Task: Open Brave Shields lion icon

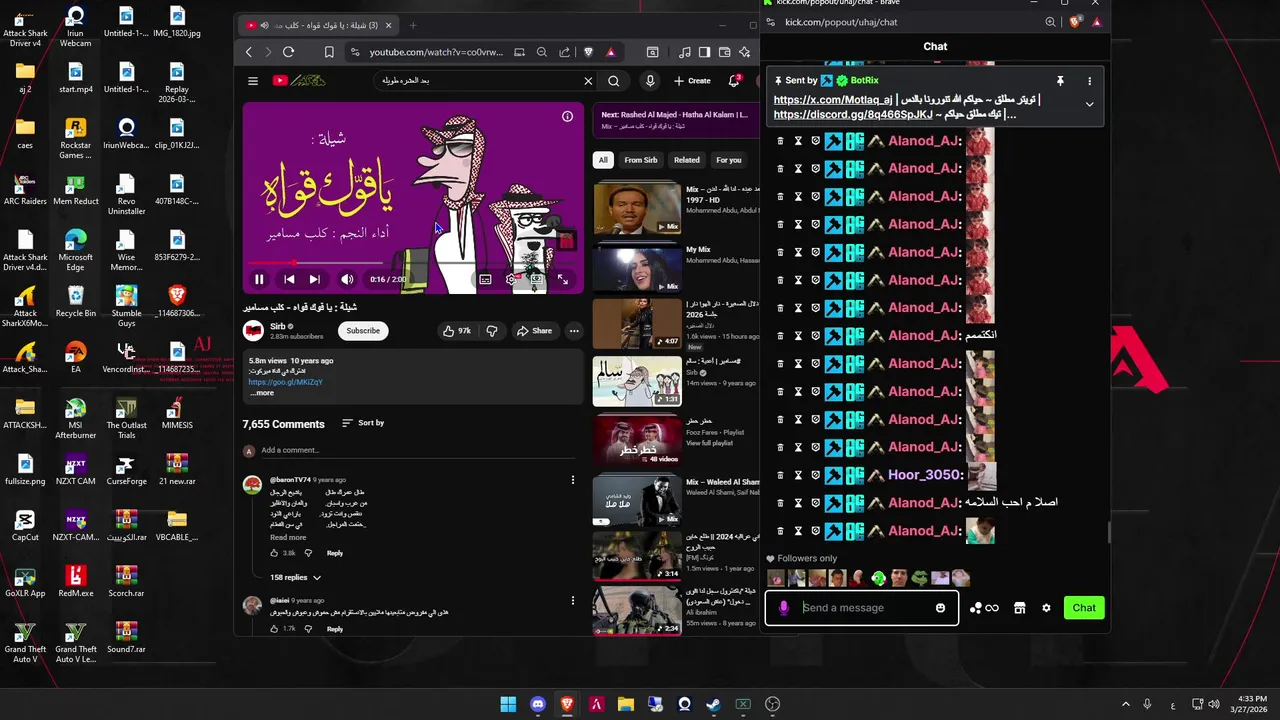Action: pos(588,52)
